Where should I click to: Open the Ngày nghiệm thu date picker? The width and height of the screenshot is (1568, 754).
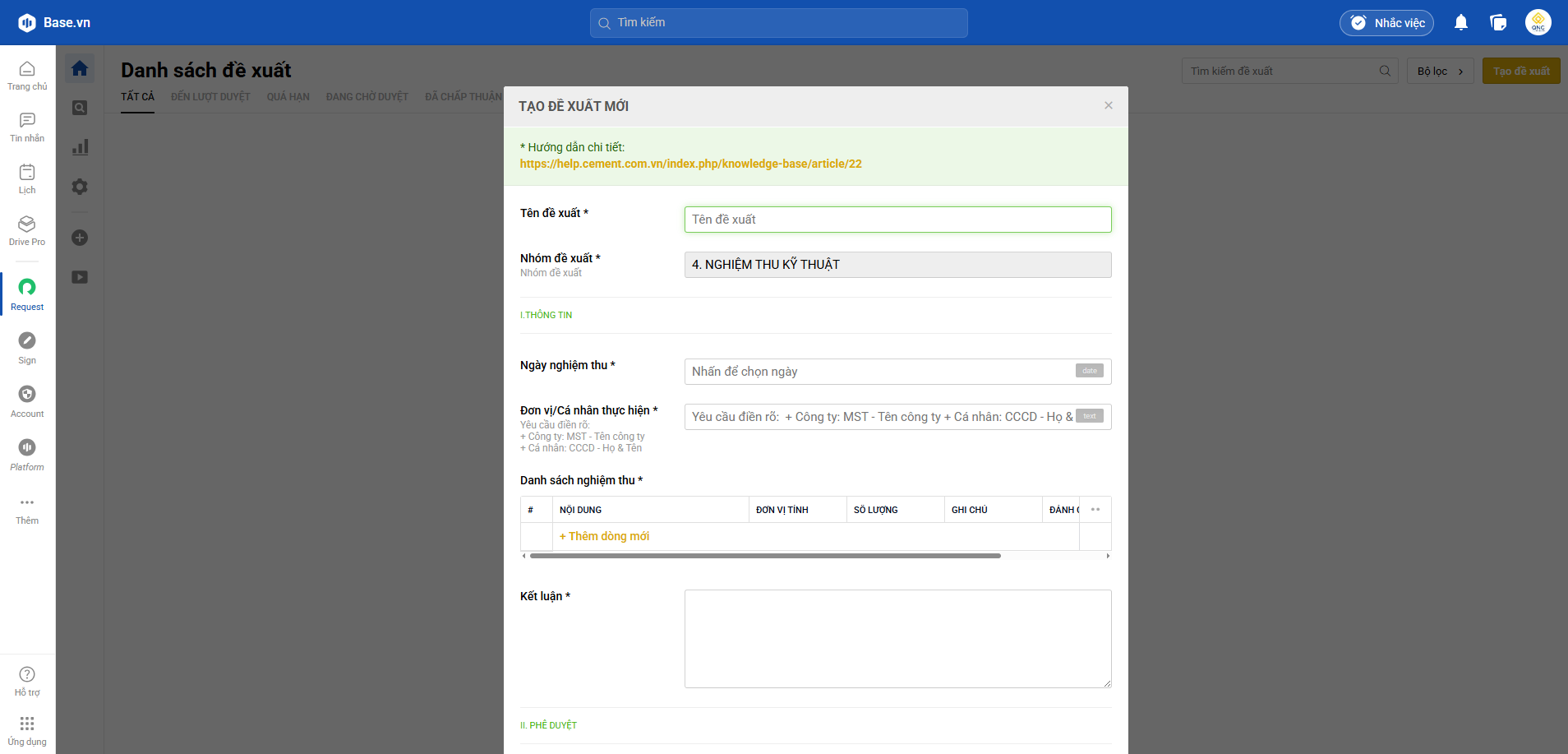click(897, 372)
